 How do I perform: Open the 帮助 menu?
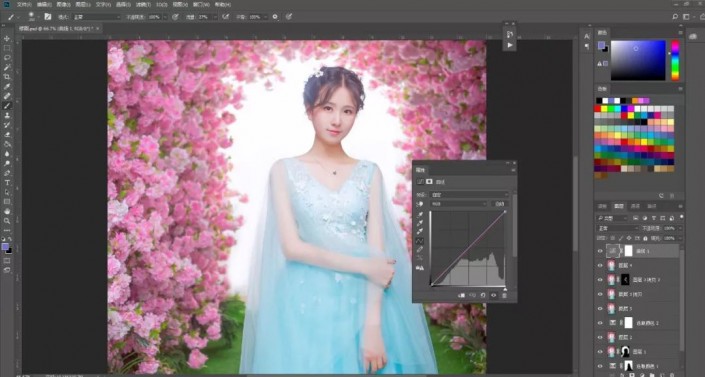pyautogui.click(x=222, y=4)
